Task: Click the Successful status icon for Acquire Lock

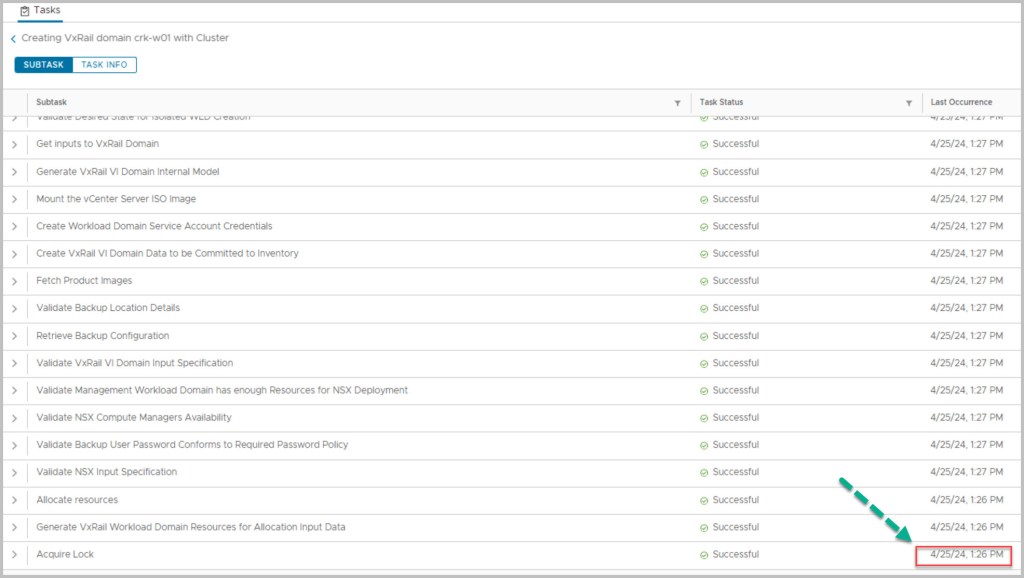Action: pos(704,554)
